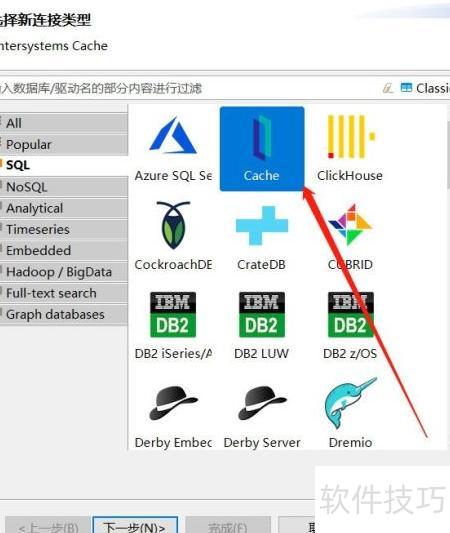Choose the ClickHouse database icon
This screenshot has width=450, height=533.
350,137
